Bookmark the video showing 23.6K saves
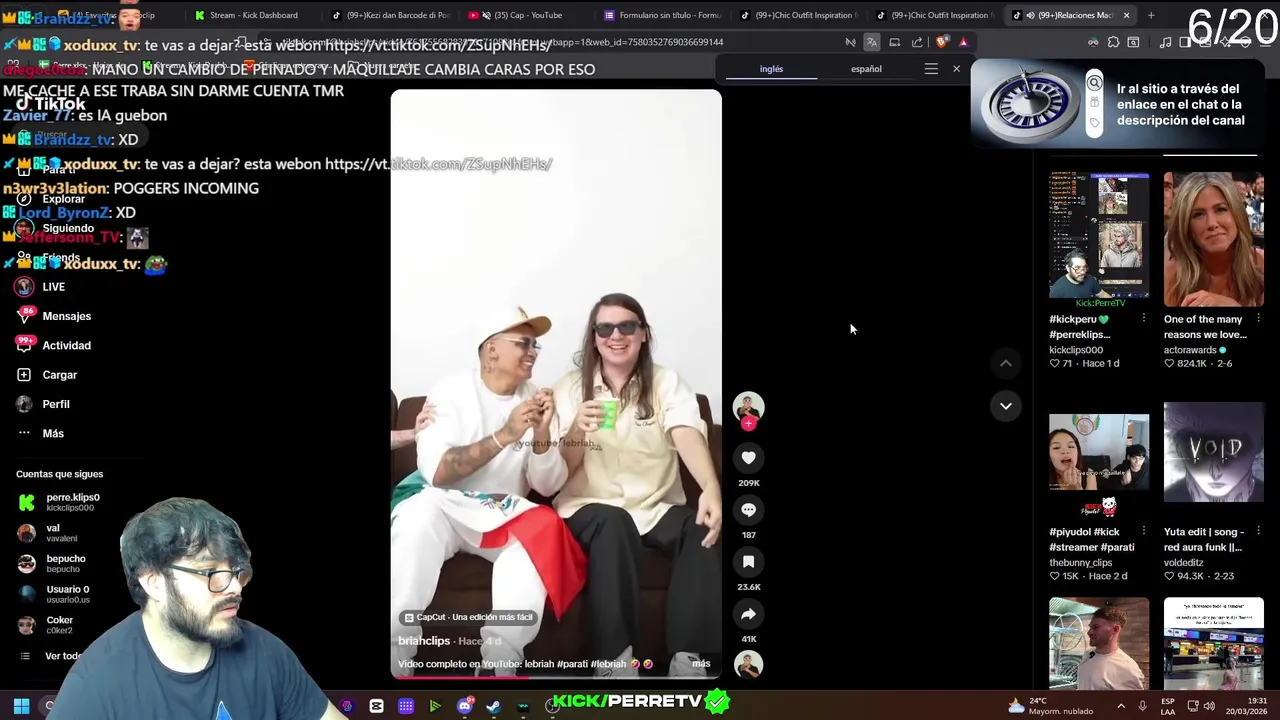The image size is (1280, 720). pos(748,562)
